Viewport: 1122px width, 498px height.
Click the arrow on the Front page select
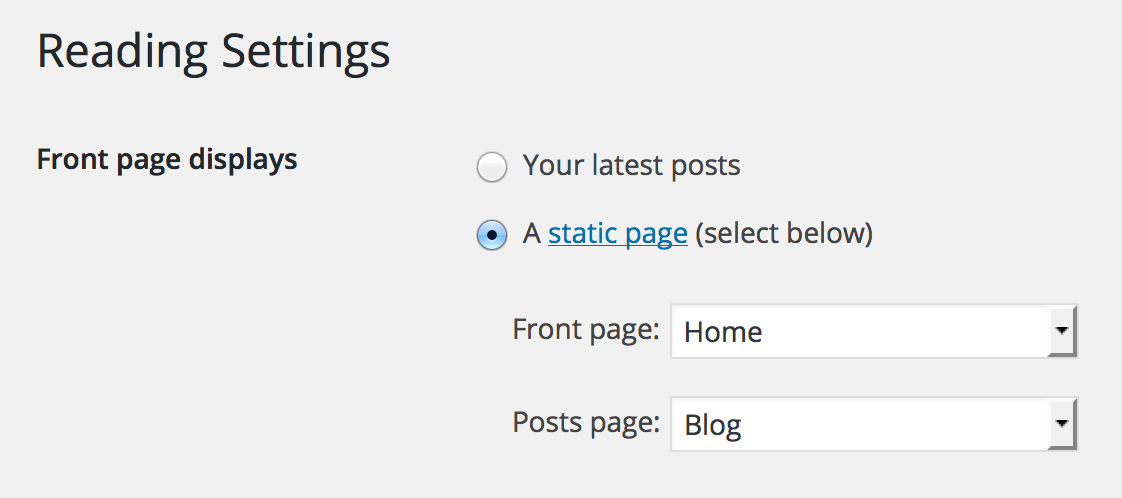tap(1061, 331)
